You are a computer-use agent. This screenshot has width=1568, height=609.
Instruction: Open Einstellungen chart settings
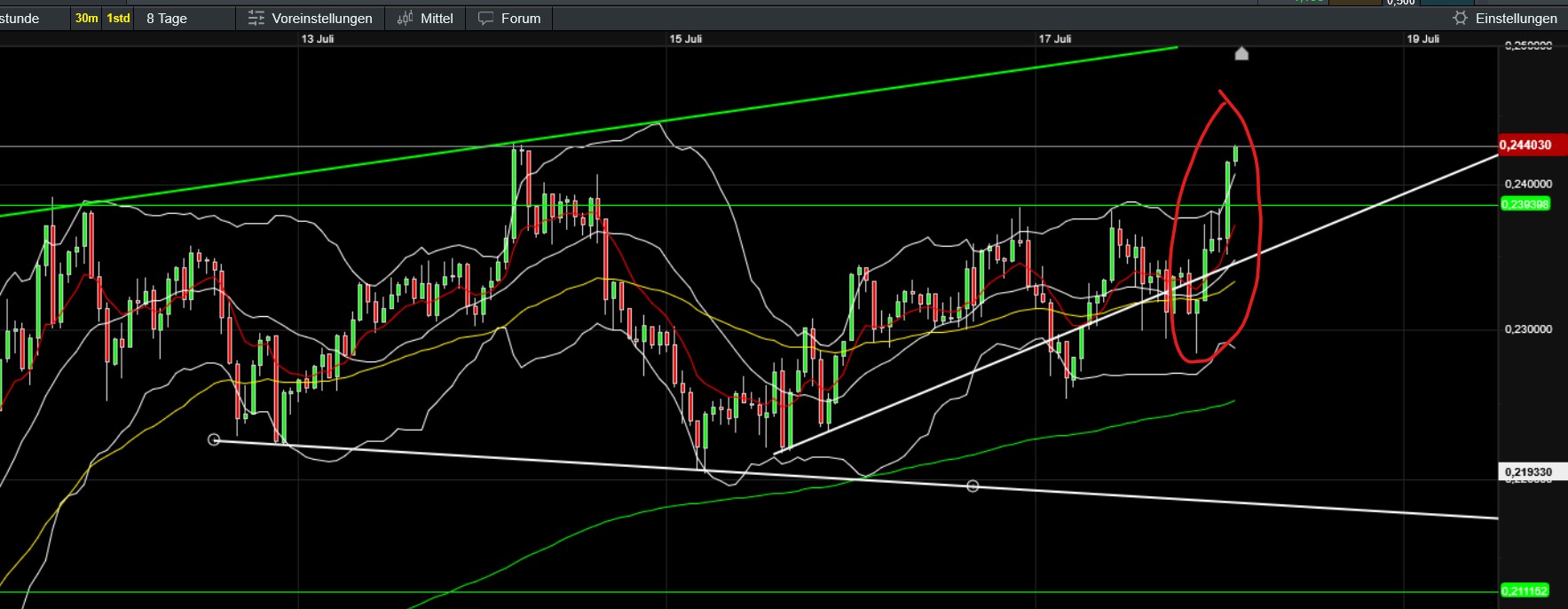click(1505, 19)
